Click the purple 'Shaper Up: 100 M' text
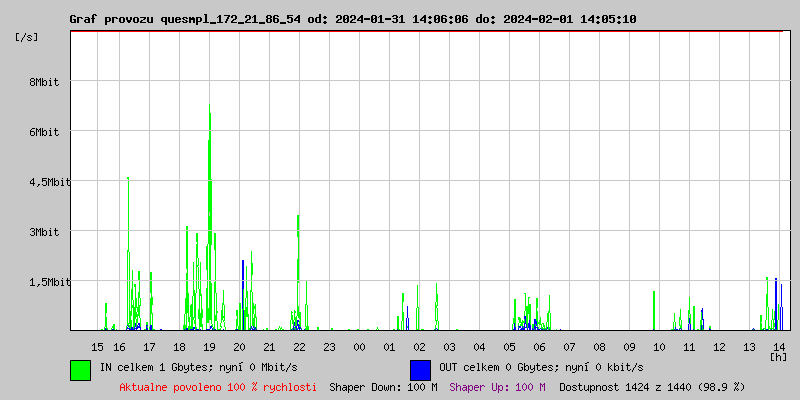This screenshot has height=400, width=800. pyautogui.click(x=497, y=387)
